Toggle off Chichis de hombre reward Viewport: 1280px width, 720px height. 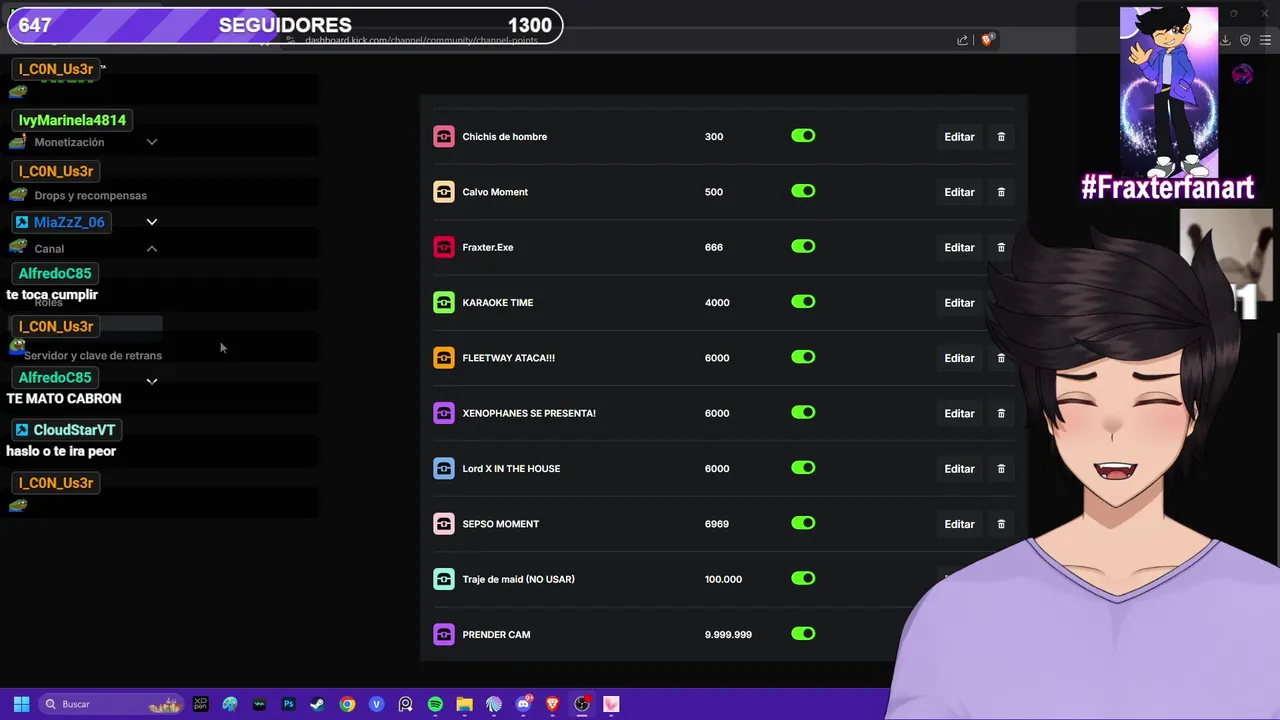[803, 136]
